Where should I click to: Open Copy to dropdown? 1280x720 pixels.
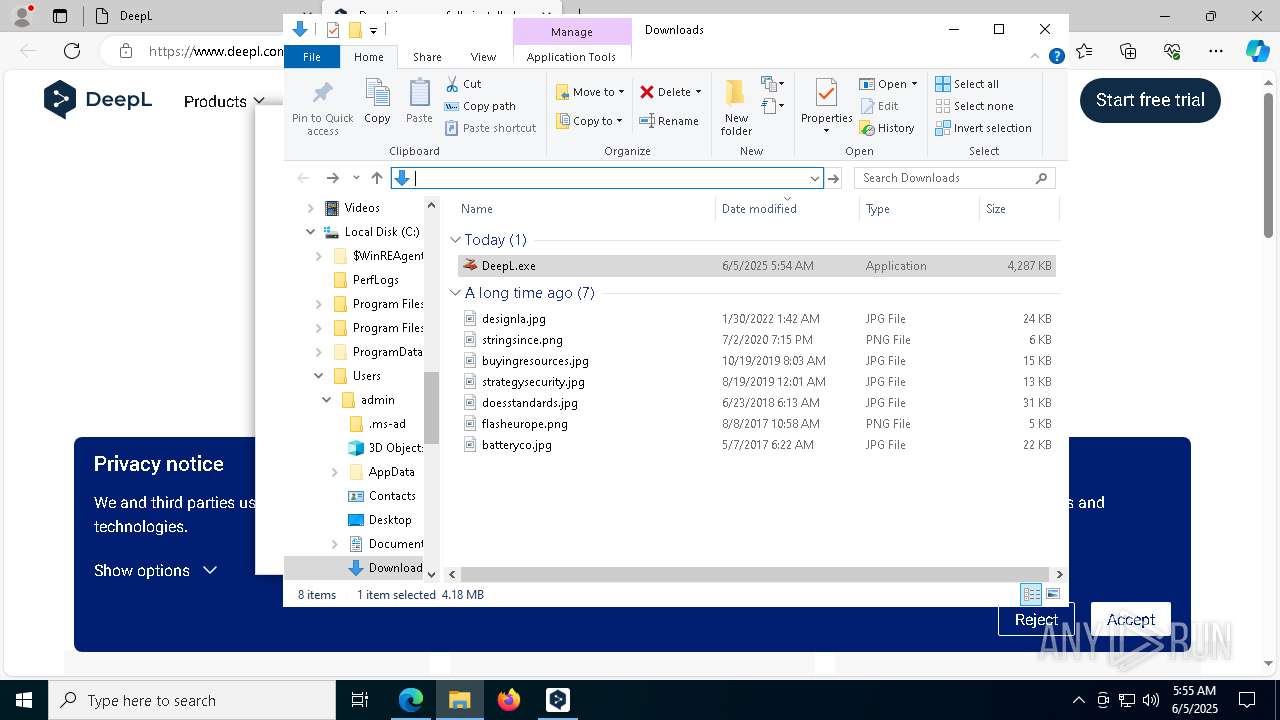[x=590, y=121]
